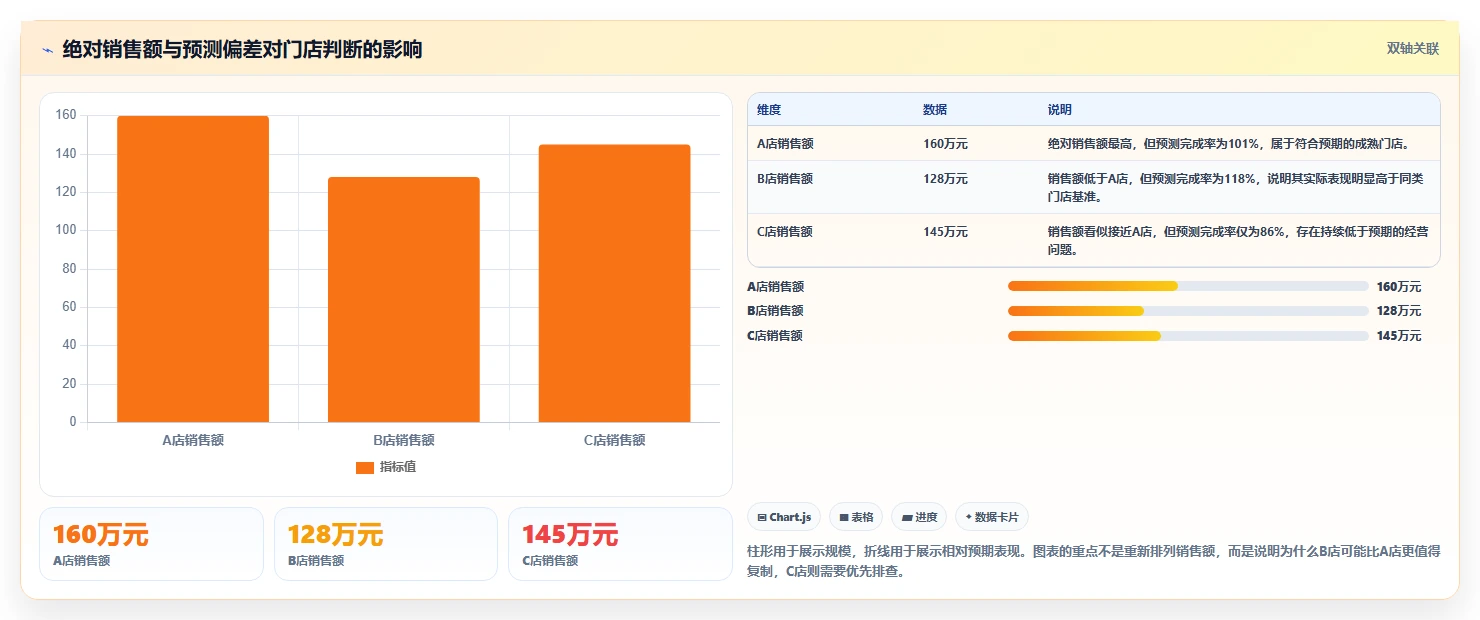Click the A店销售额 bar in the chart
This screenshot has height=620, width=1480.
click(x=193, y=269)
